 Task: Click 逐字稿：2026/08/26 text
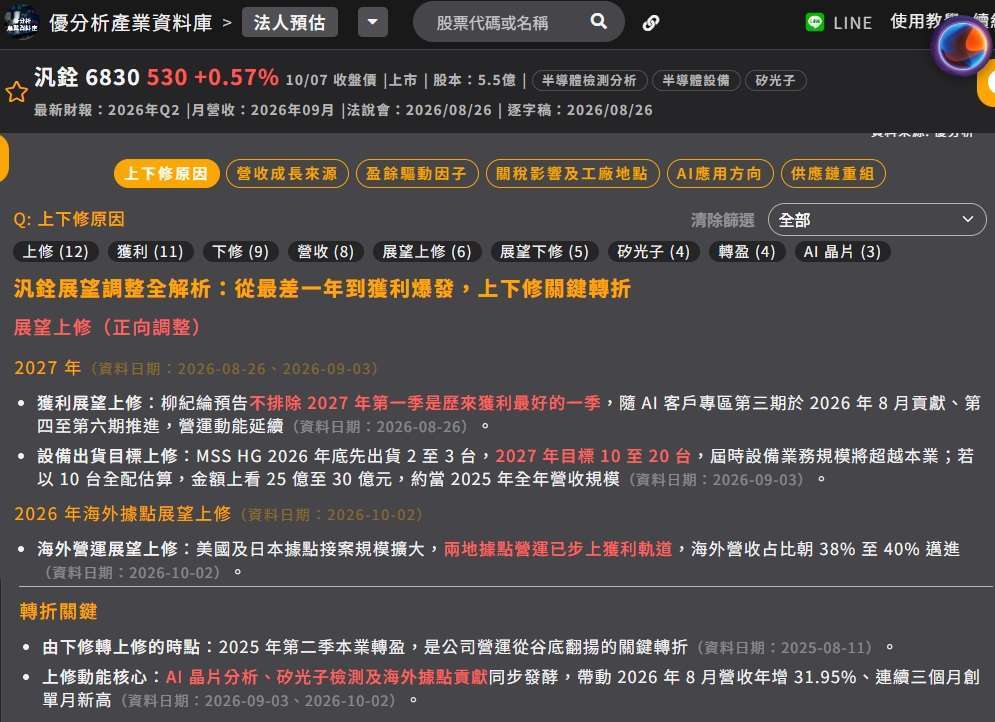pyautogui.click(x=579, y=110)
